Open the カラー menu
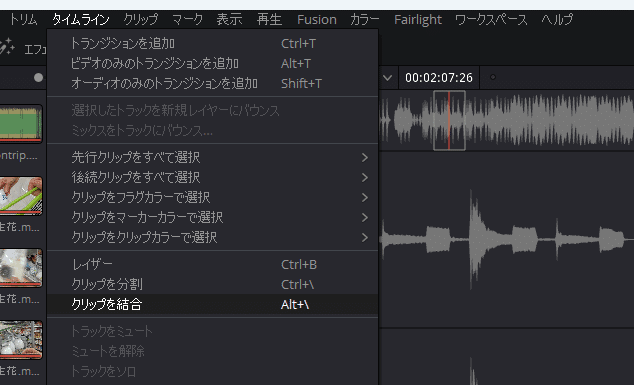 point(365,19)
